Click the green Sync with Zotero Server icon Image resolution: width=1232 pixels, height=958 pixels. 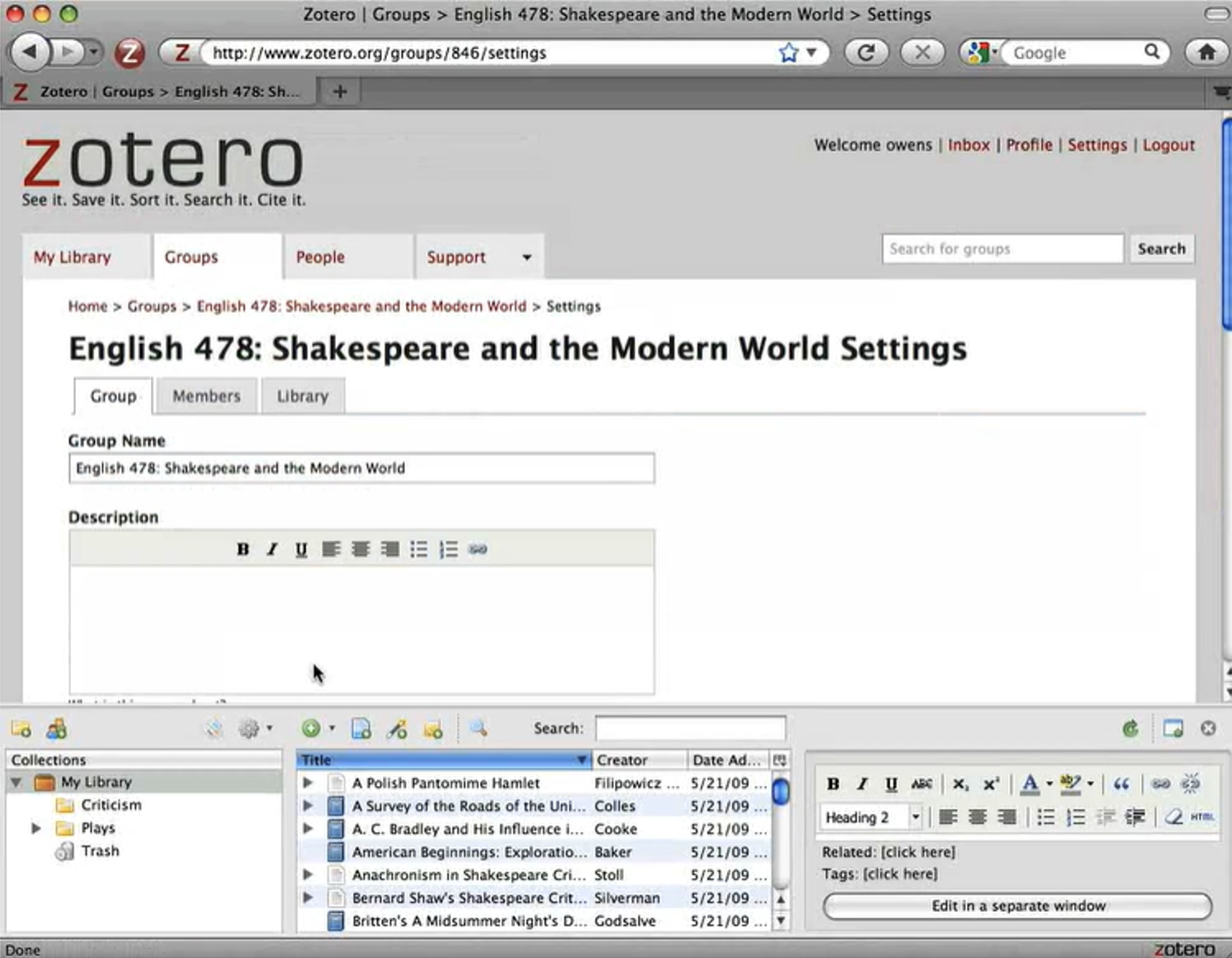click(x=1130, y=728)
